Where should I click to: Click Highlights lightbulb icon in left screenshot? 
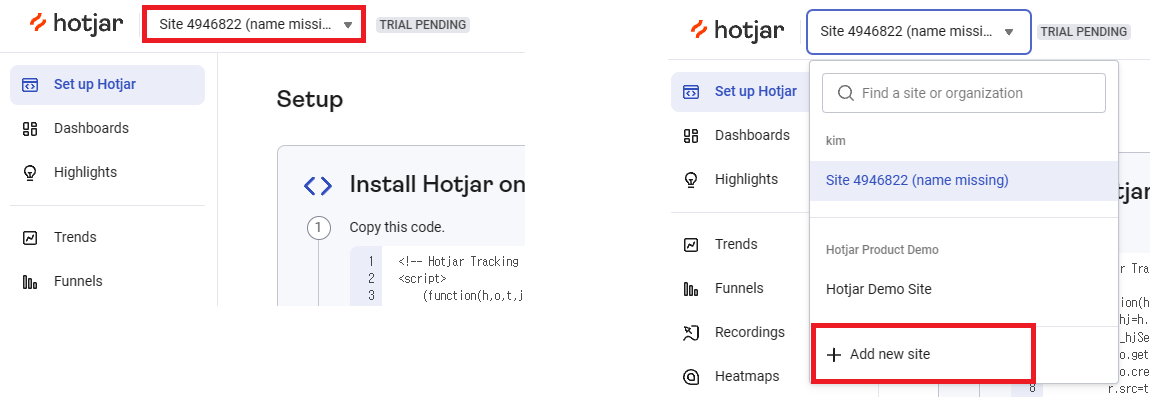(30, 173)
